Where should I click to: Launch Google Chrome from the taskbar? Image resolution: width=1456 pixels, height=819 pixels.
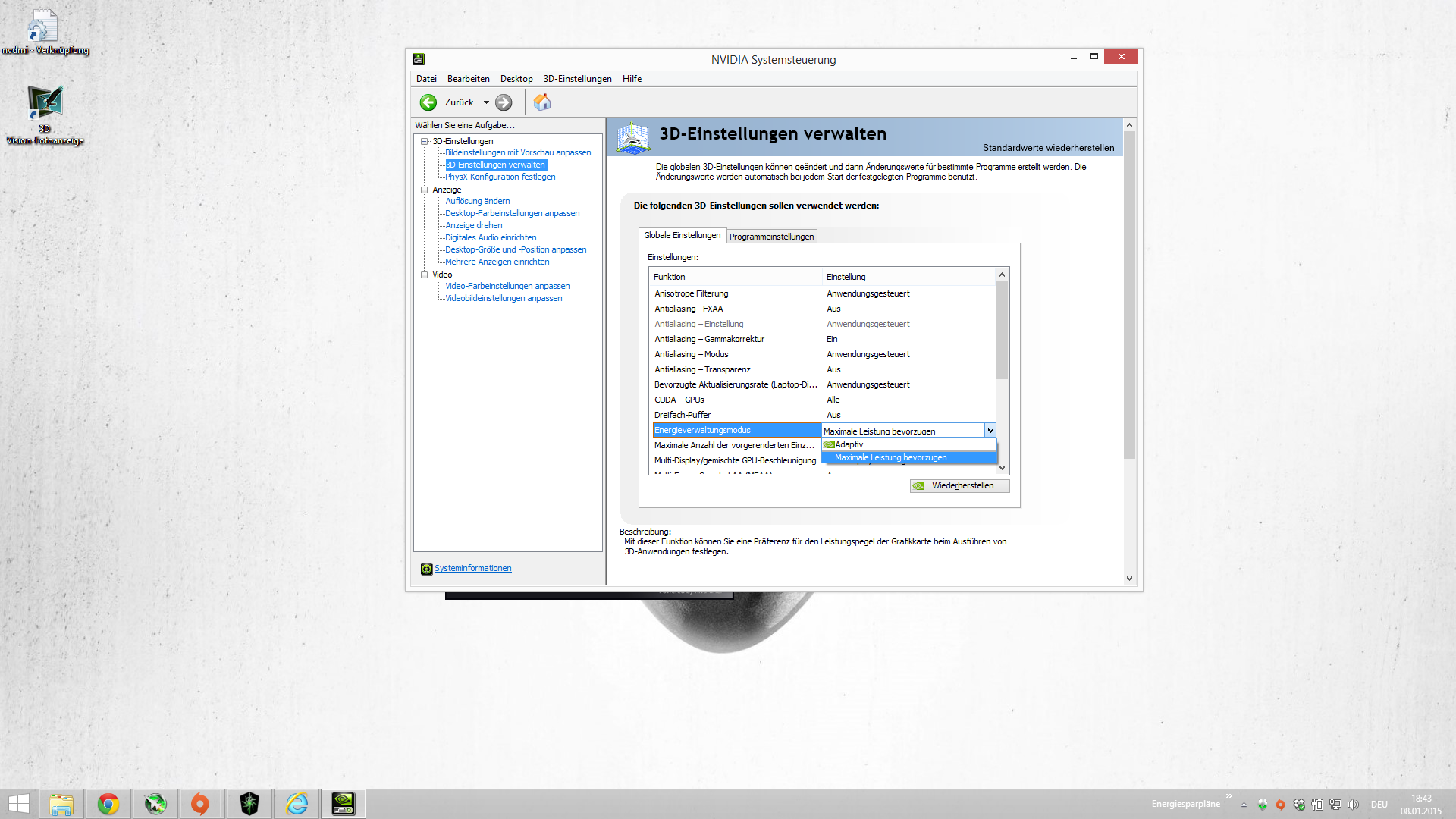[108, 804]
